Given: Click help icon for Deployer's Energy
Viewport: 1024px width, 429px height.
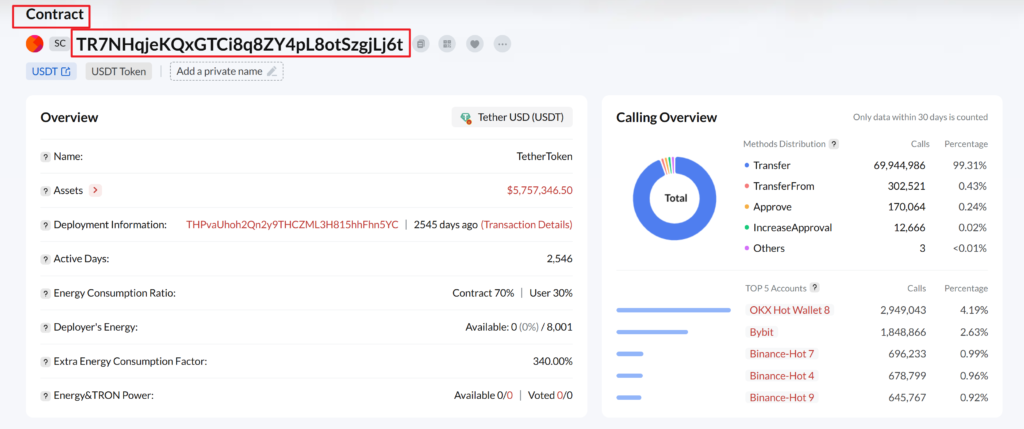Looking at the screenshot, I should click(x=45, y=327).
